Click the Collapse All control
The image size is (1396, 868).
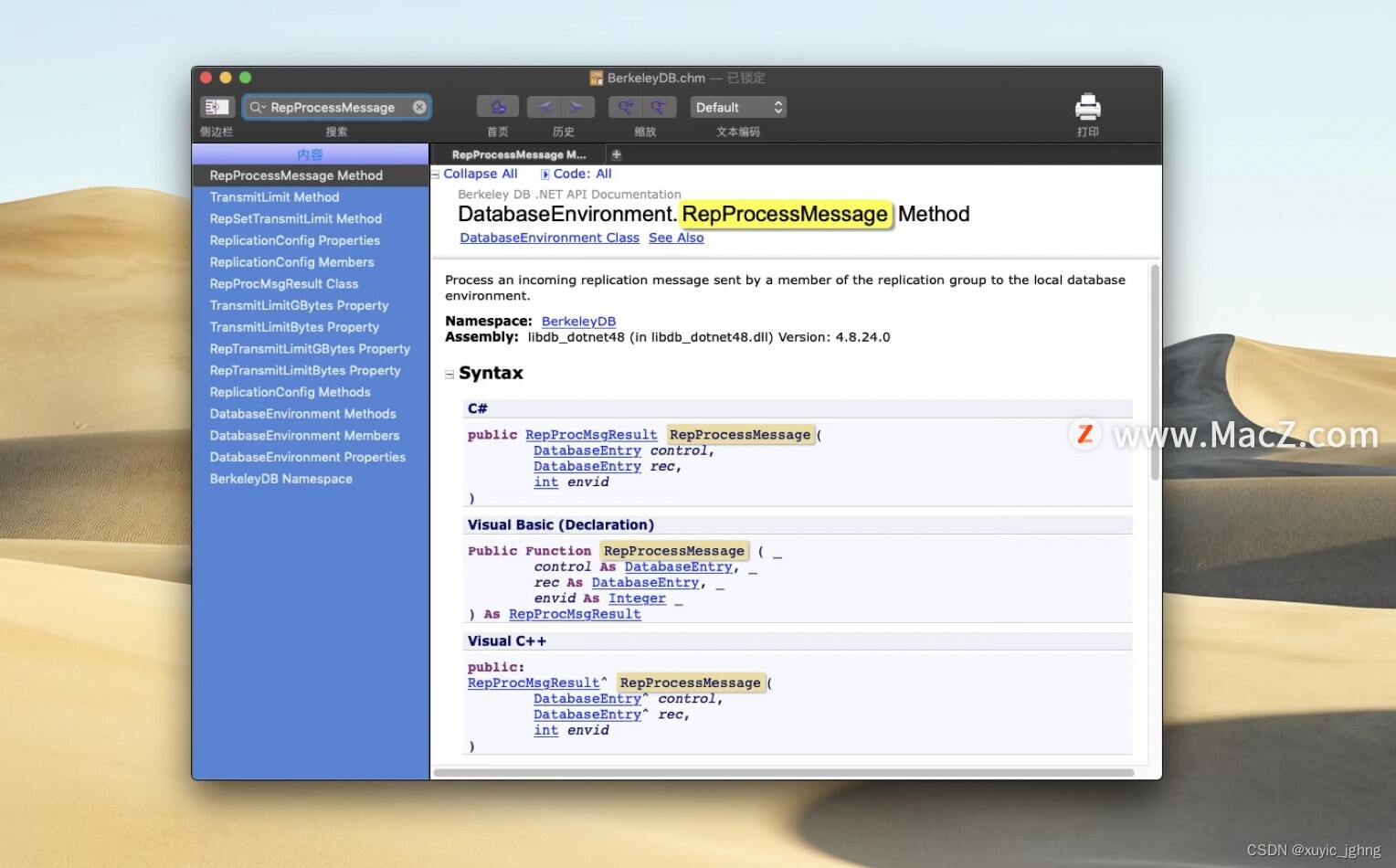480,174
